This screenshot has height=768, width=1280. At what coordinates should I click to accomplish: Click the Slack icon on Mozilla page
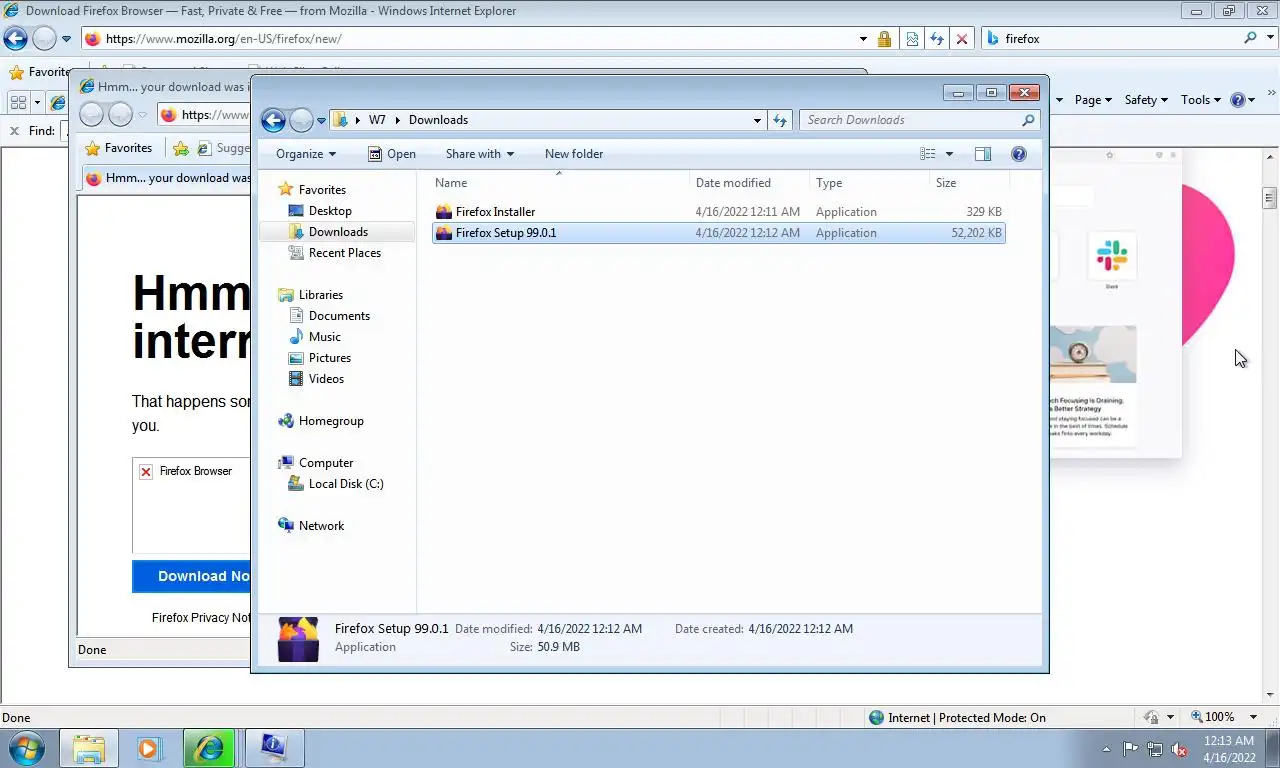[1111, 255]
